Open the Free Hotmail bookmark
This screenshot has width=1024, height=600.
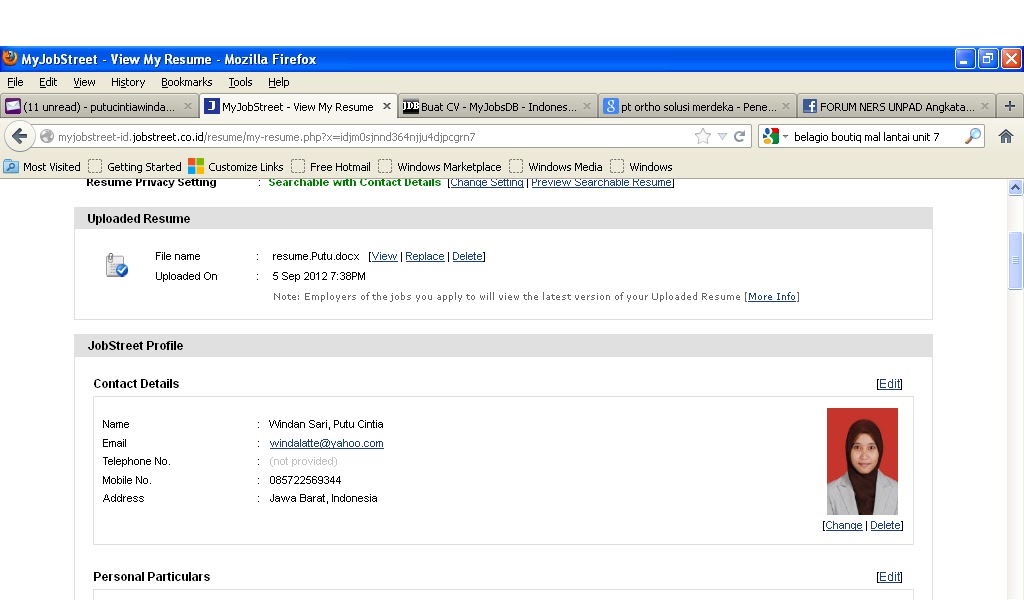(x=331, y=166)
